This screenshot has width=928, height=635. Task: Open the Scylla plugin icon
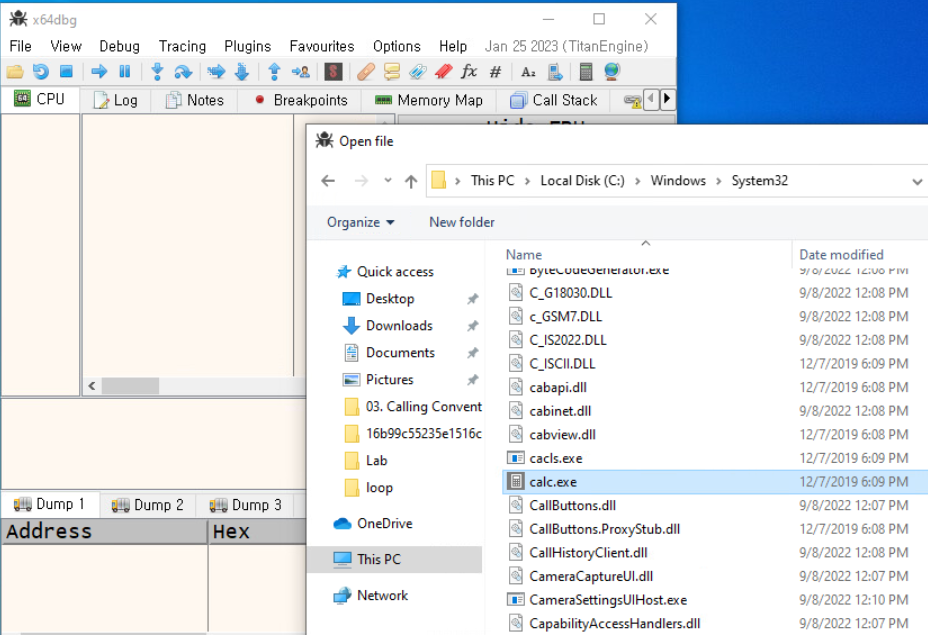pos(333,72)
